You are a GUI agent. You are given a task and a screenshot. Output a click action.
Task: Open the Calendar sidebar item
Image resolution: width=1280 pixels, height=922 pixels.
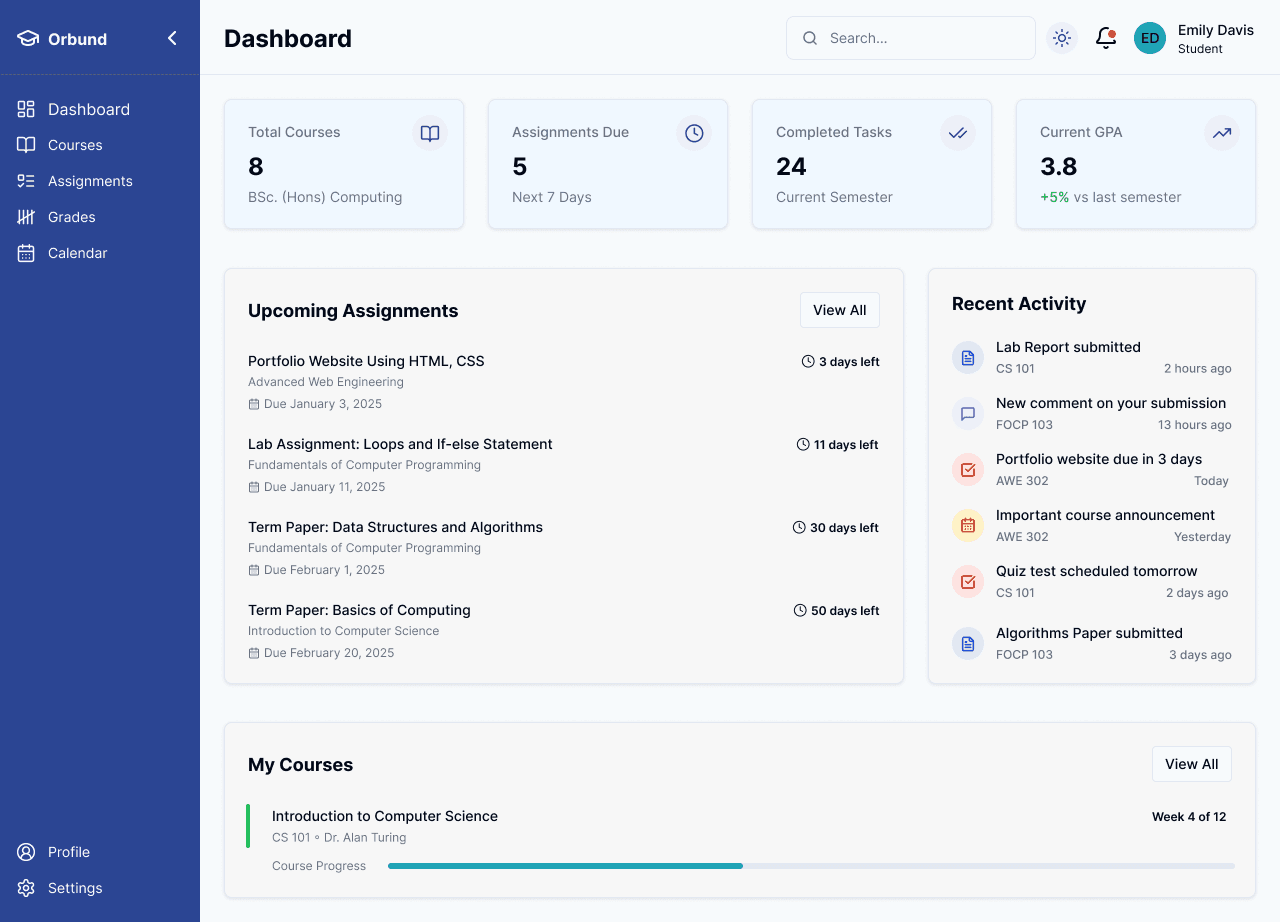(77, 253)
